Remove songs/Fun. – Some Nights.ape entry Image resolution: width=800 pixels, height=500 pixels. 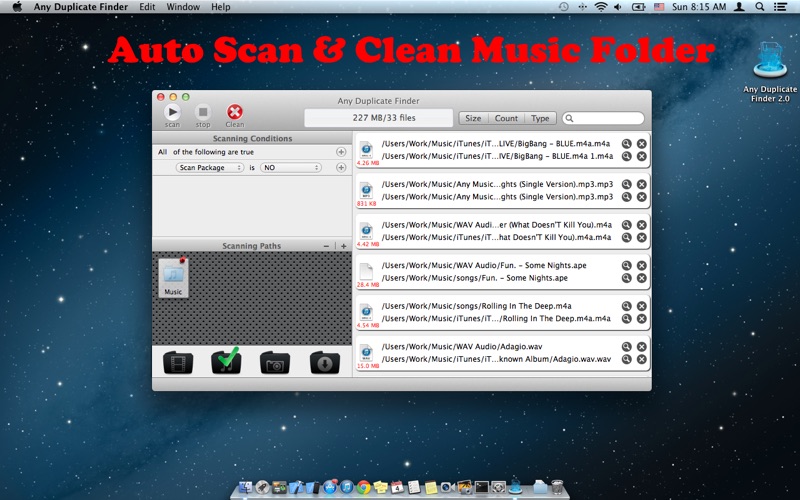642,278
